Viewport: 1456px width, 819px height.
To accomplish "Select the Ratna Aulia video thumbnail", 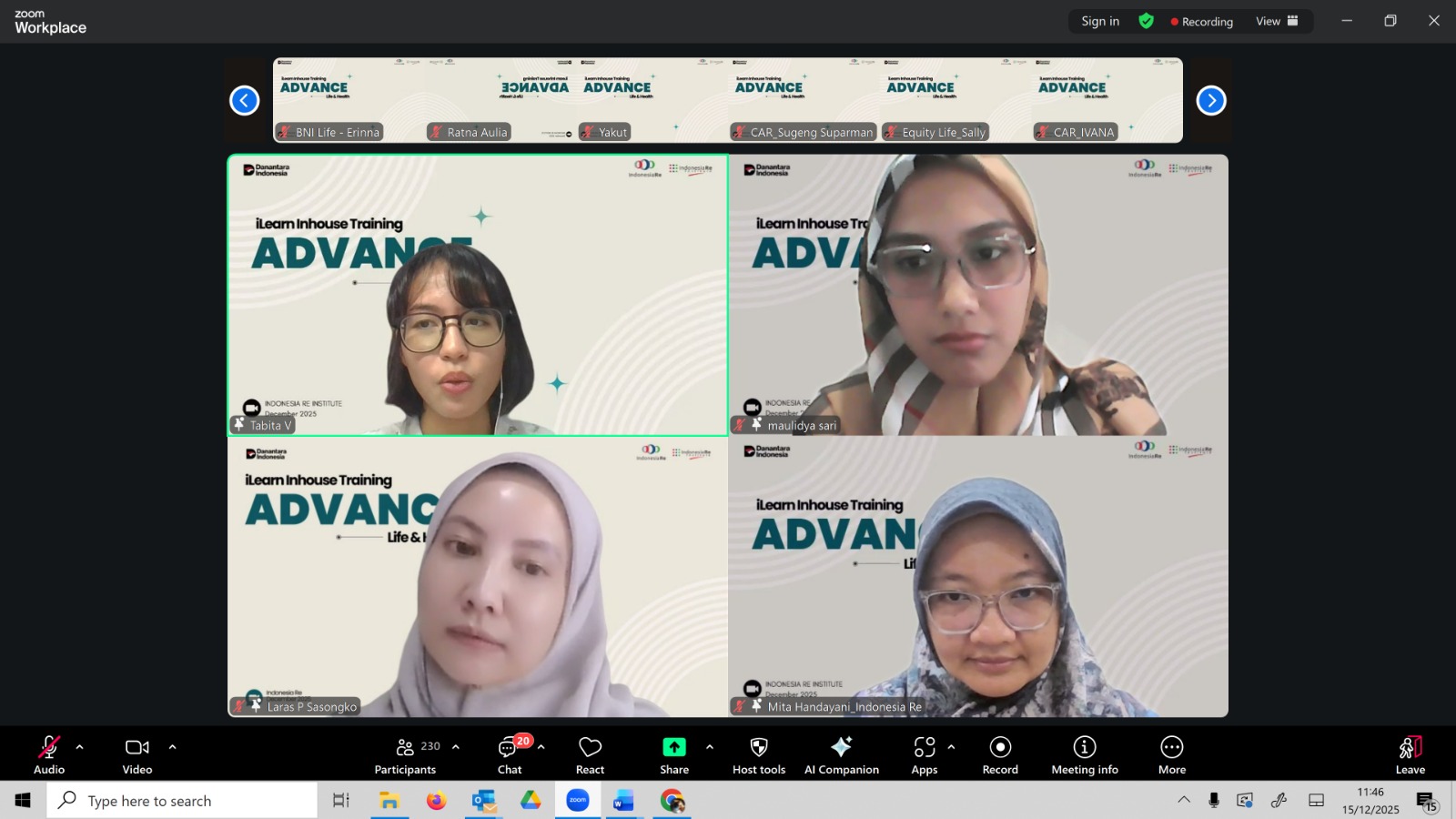I will tap(500, 100).
